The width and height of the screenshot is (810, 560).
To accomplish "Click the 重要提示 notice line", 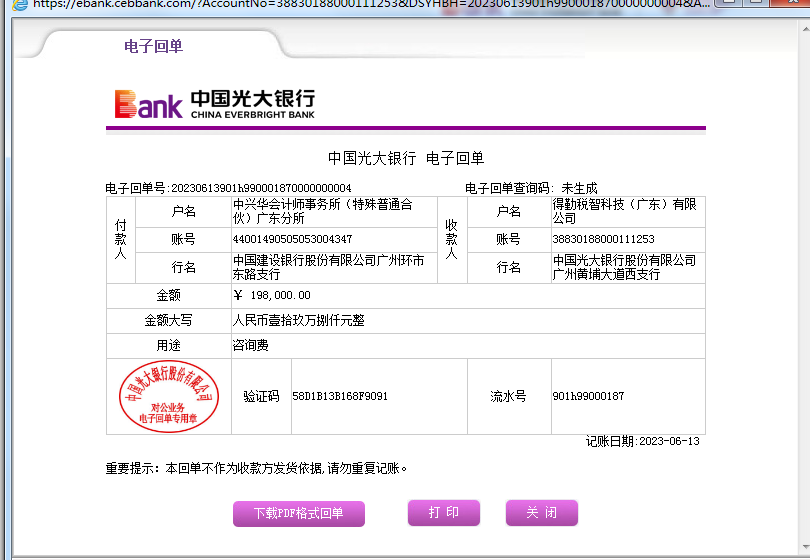I will (x=256, y=469).
